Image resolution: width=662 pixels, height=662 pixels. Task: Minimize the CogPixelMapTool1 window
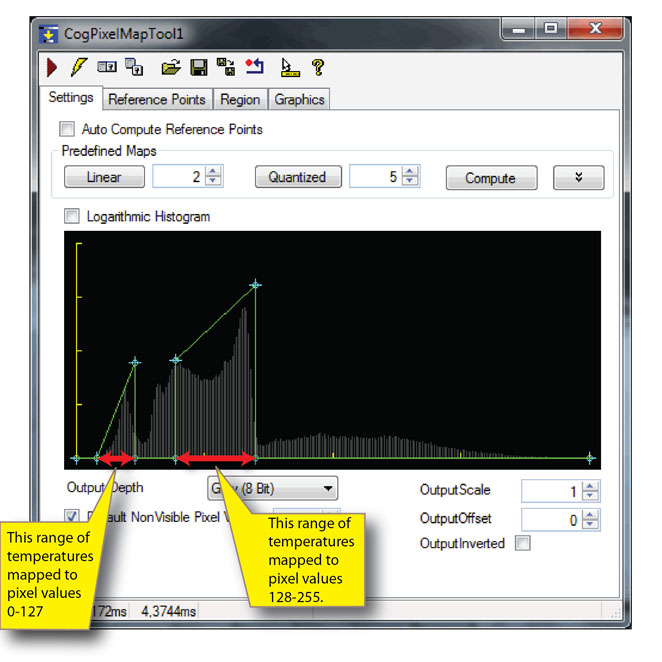pyautogui.click(x=518, y=29)
